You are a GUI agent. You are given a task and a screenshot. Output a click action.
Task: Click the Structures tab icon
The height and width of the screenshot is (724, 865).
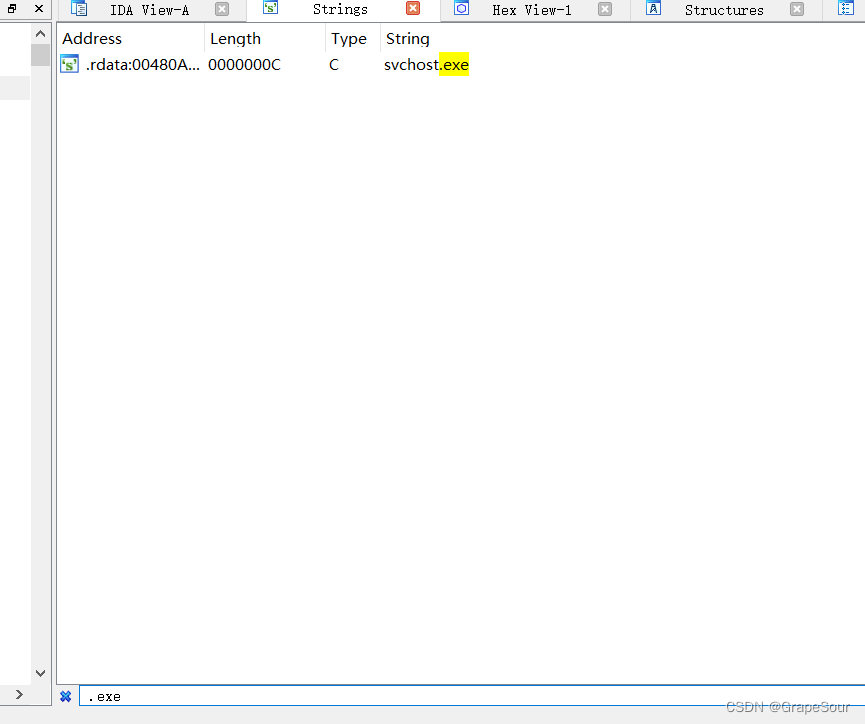pos(653,8)
